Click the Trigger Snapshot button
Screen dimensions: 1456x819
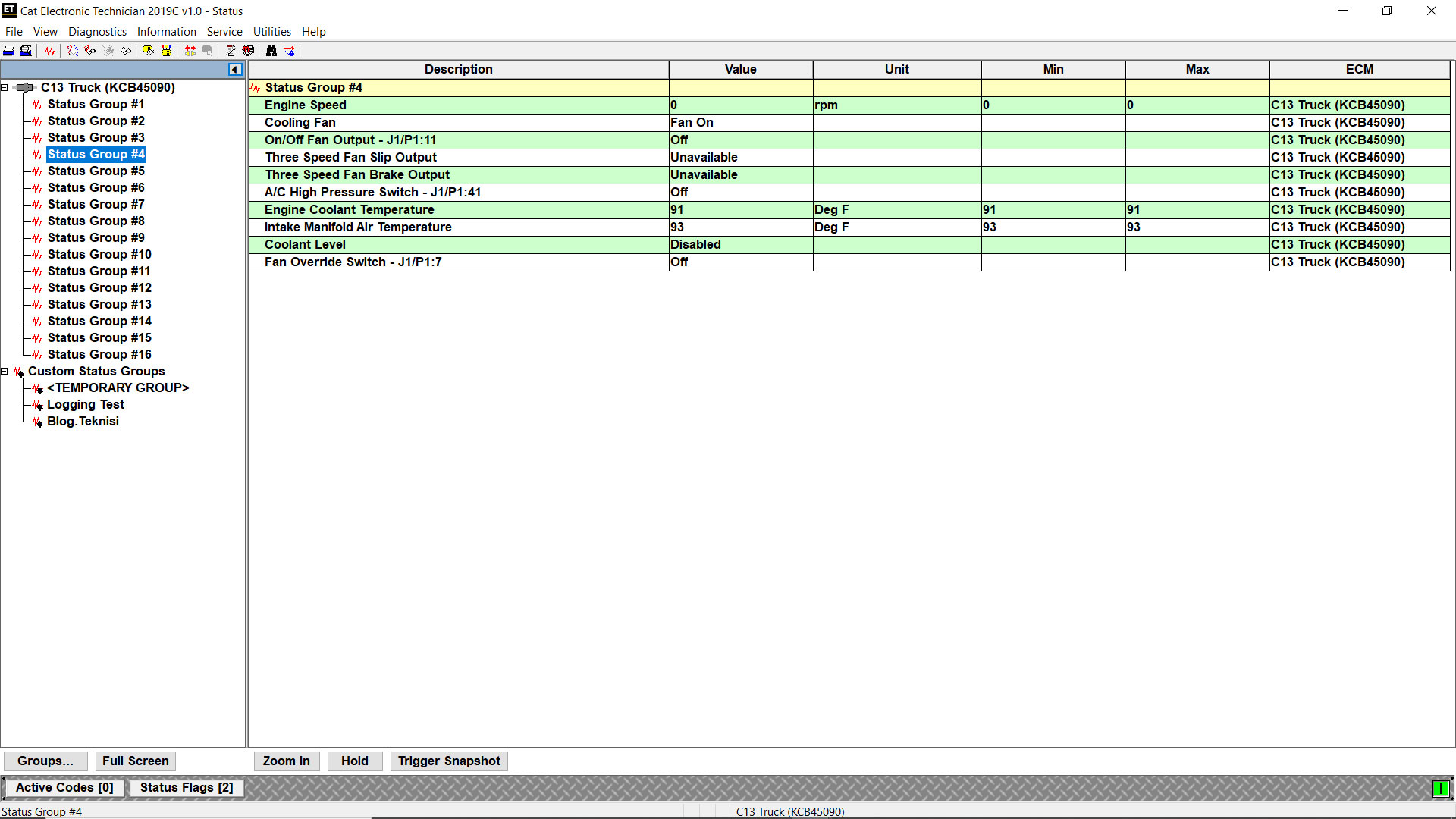pyautogui.click(x=449, y=761)
